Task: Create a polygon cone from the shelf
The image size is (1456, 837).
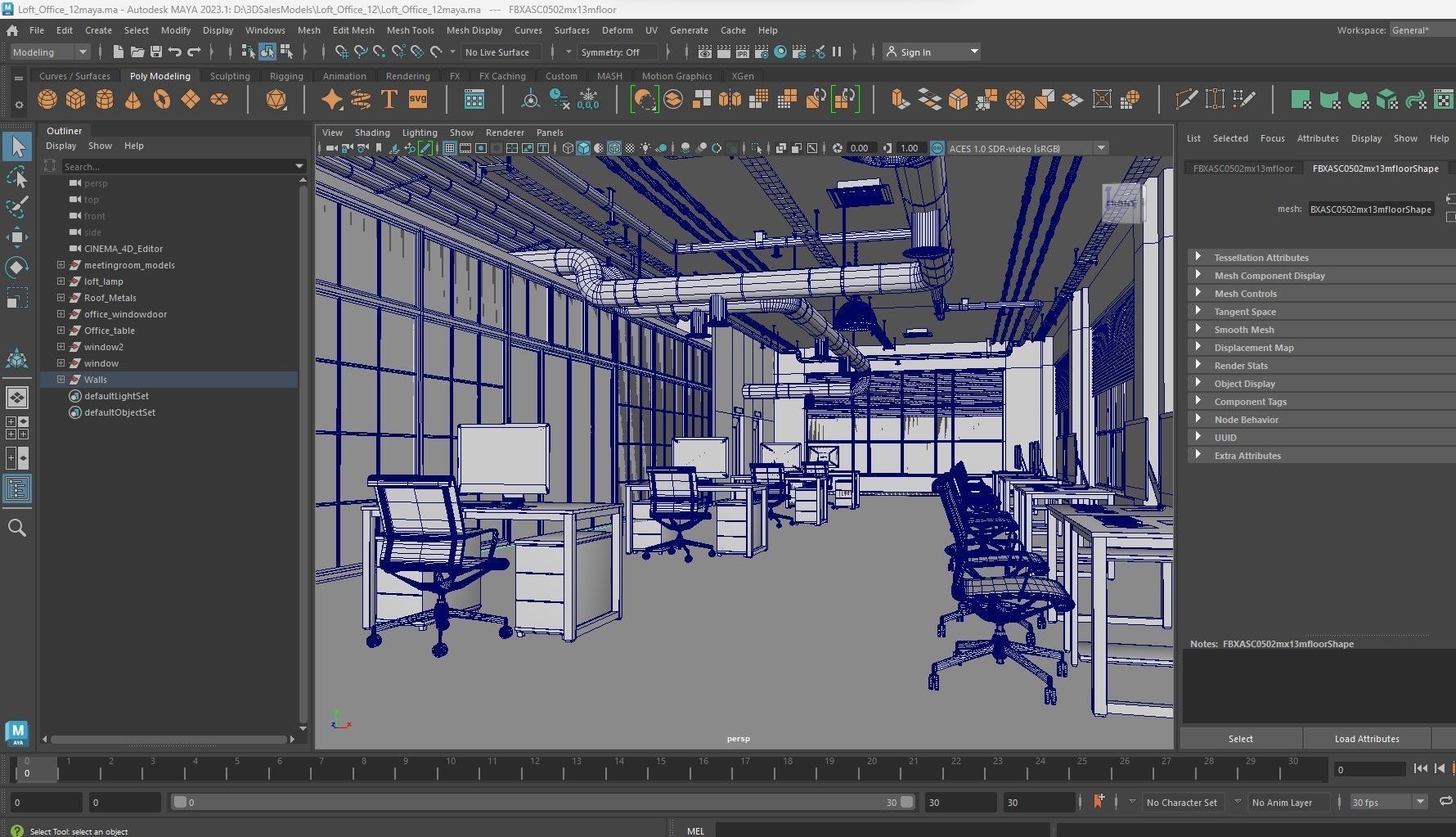Action: 133,100
